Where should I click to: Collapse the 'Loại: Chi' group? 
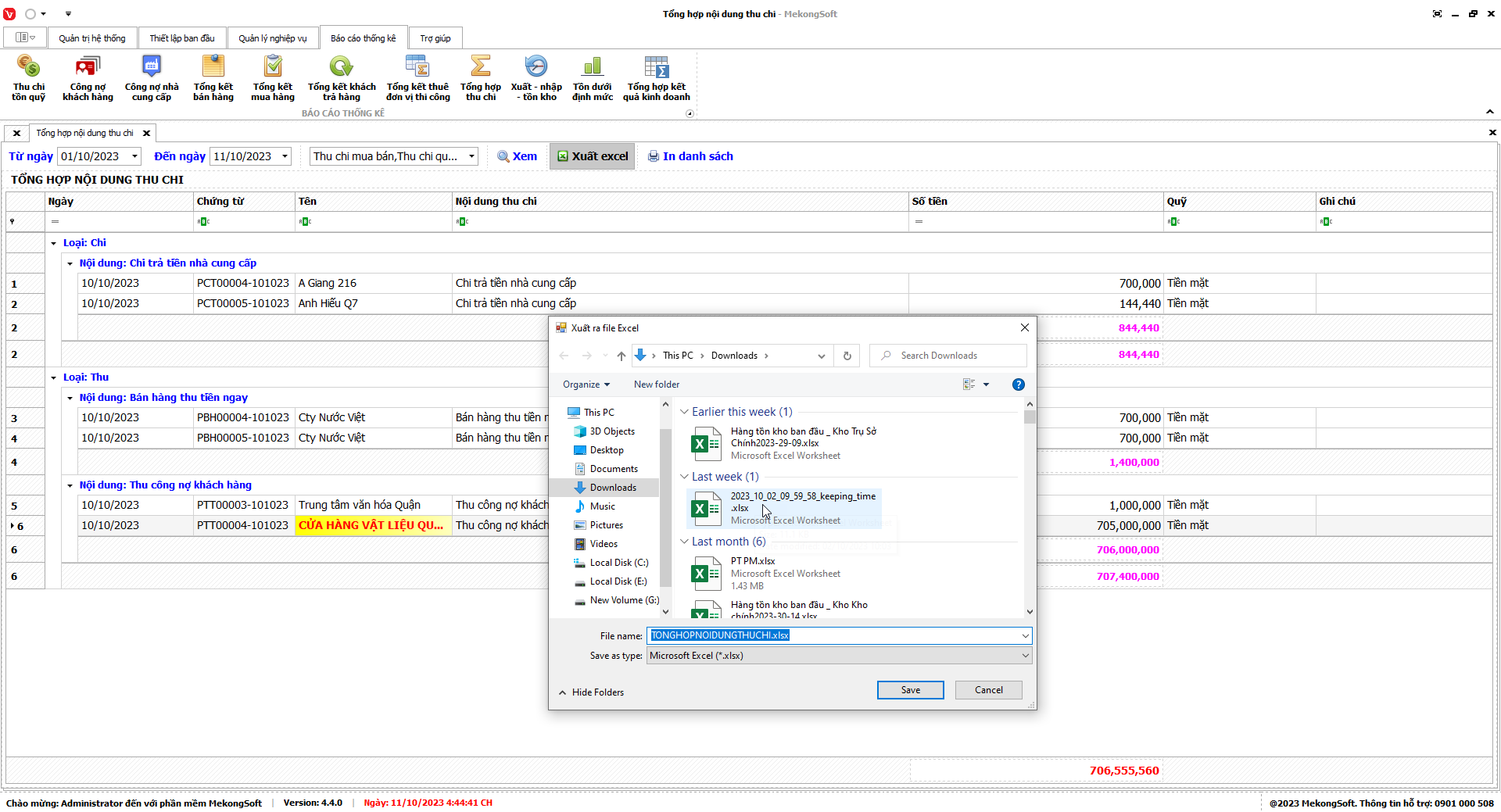click(54, 243)
